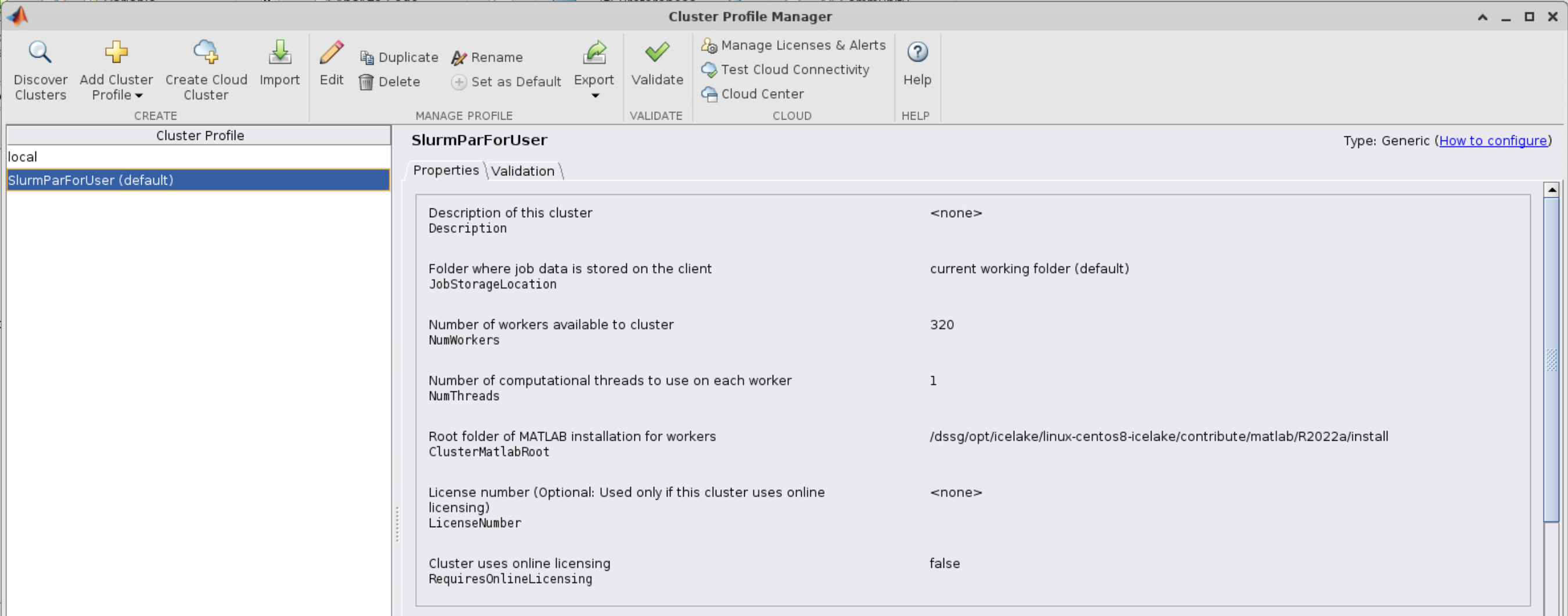Click the Type: Generic label

pyautogui.click(x=1387, y=141)
